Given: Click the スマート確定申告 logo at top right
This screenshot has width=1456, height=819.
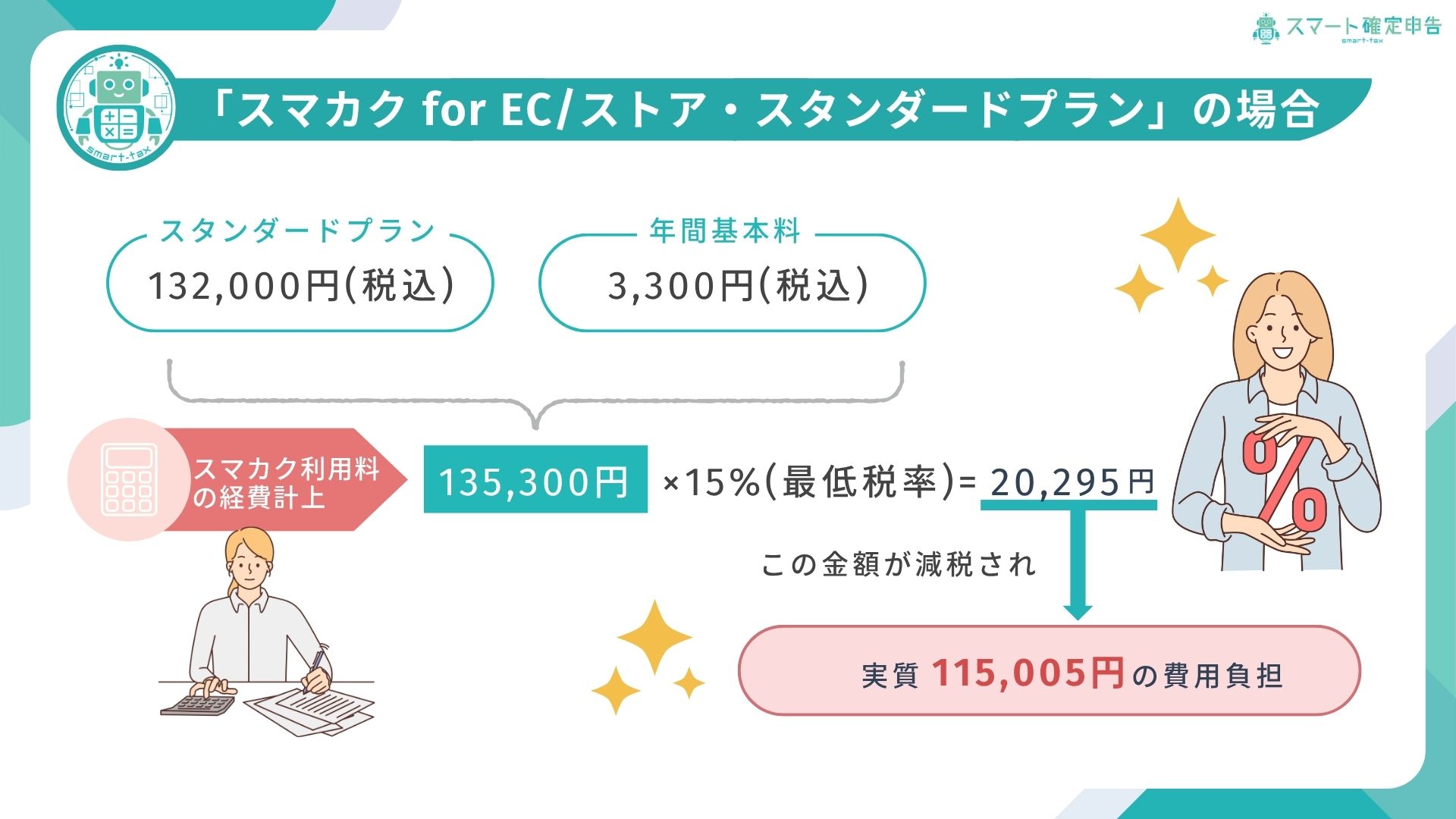Looking at the screenshot, I should [1346, 28].
